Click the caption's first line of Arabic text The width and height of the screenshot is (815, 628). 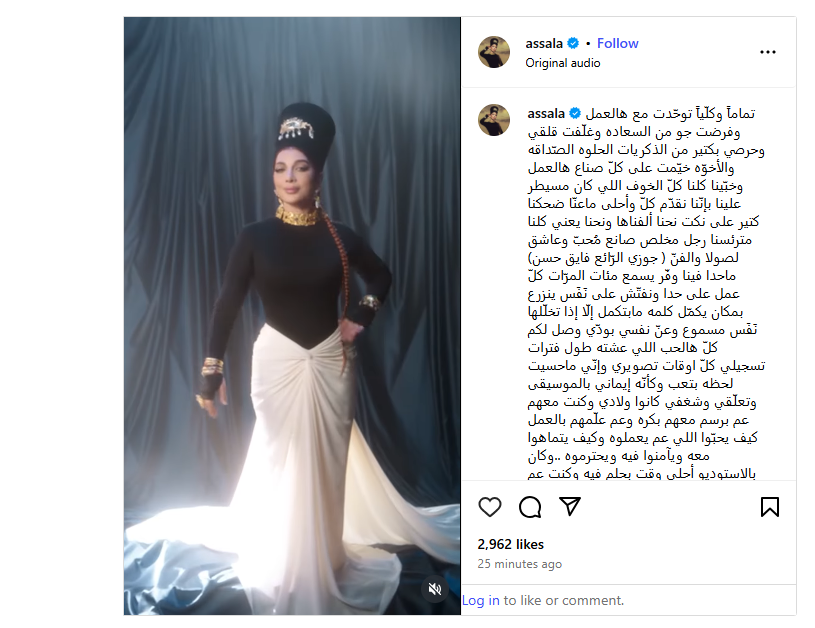[671, 113]
